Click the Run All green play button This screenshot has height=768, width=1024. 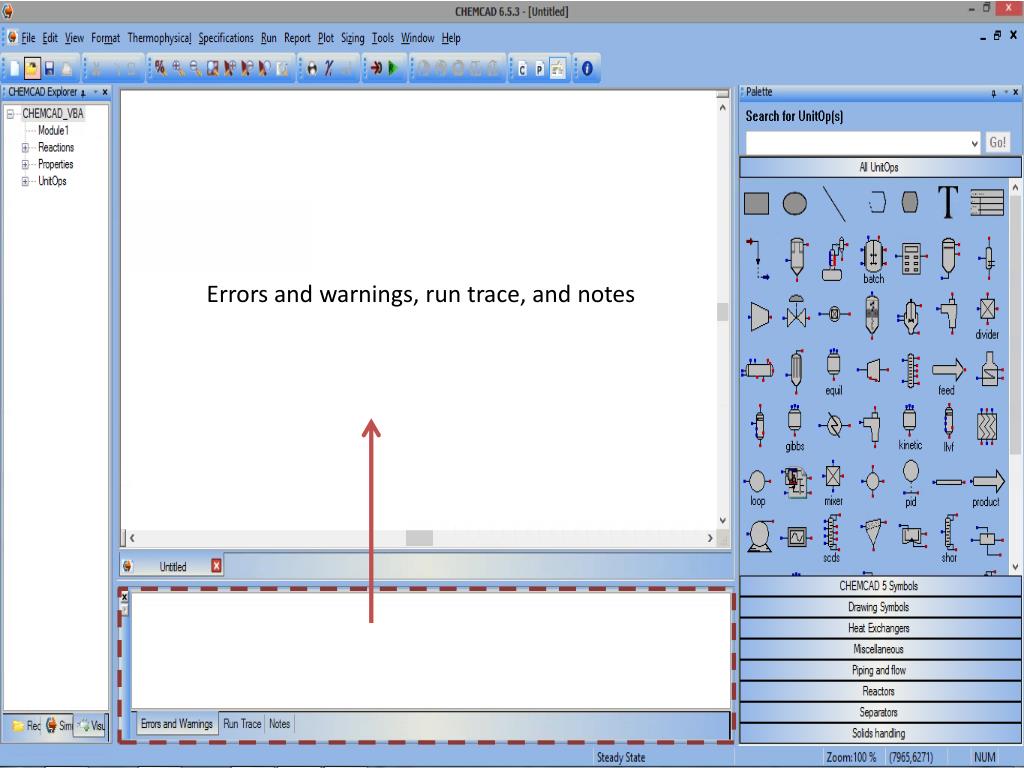point(393,68)
